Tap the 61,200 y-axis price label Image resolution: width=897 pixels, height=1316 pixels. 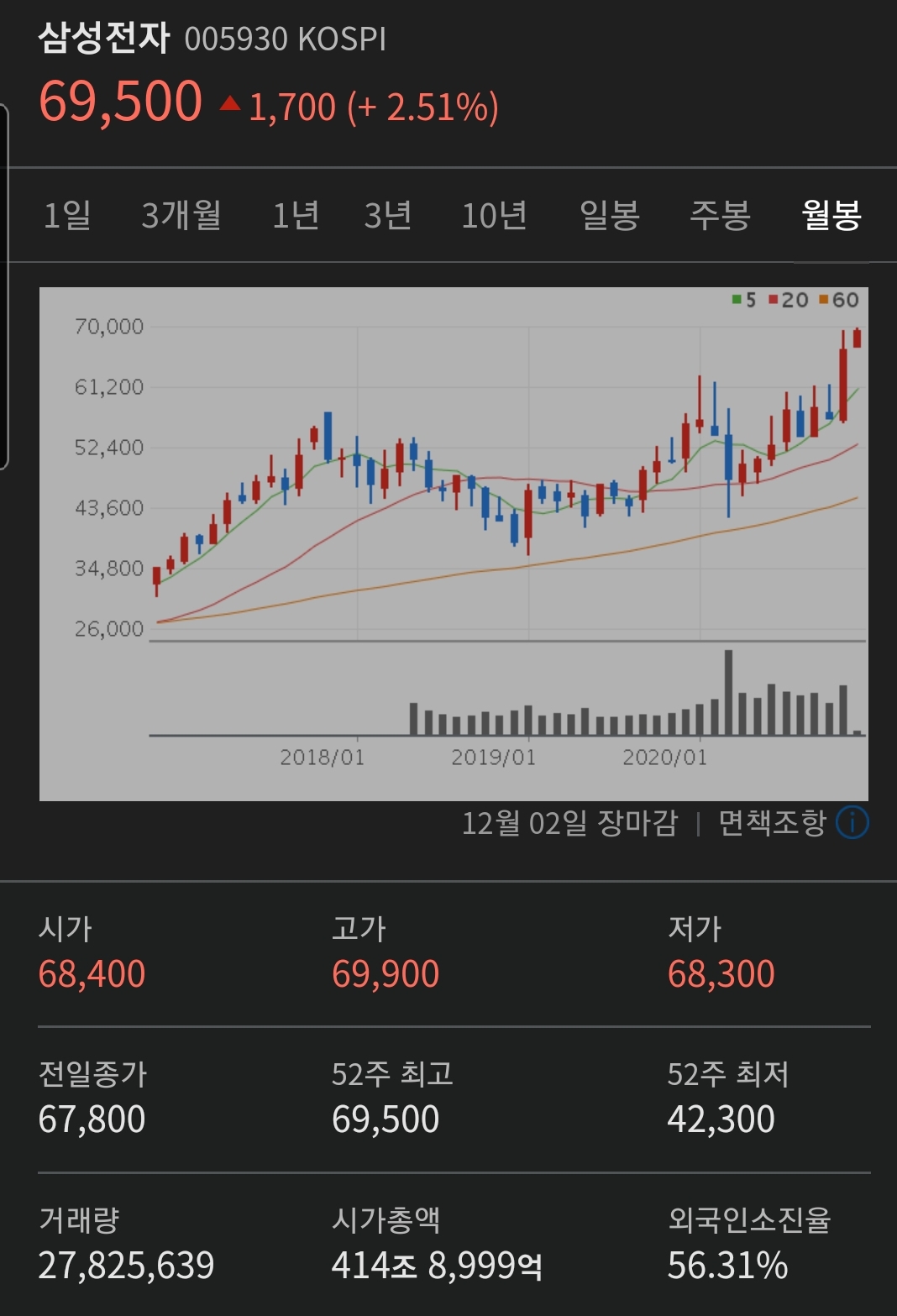pyautogui.click(x=109, y=387)
